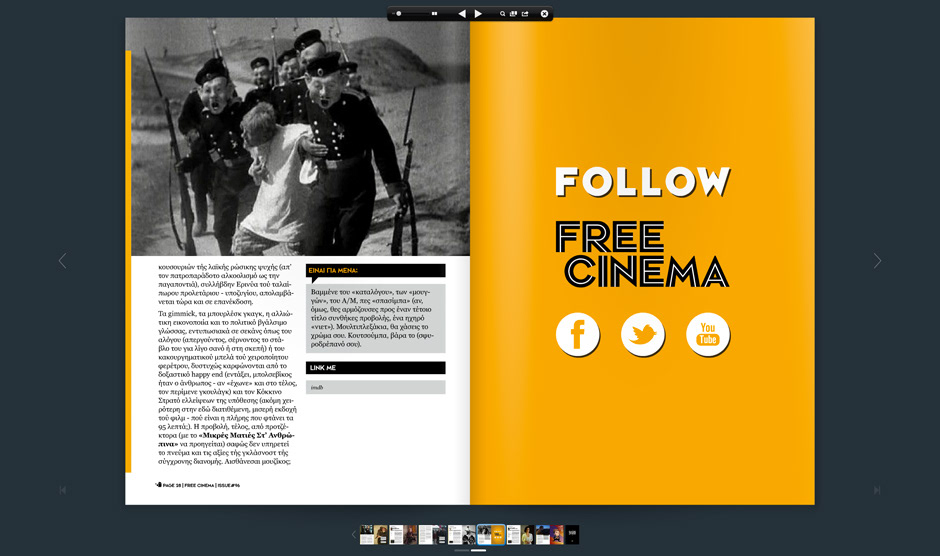Click the imdb link under LINK ME

[x=317, y=387]
